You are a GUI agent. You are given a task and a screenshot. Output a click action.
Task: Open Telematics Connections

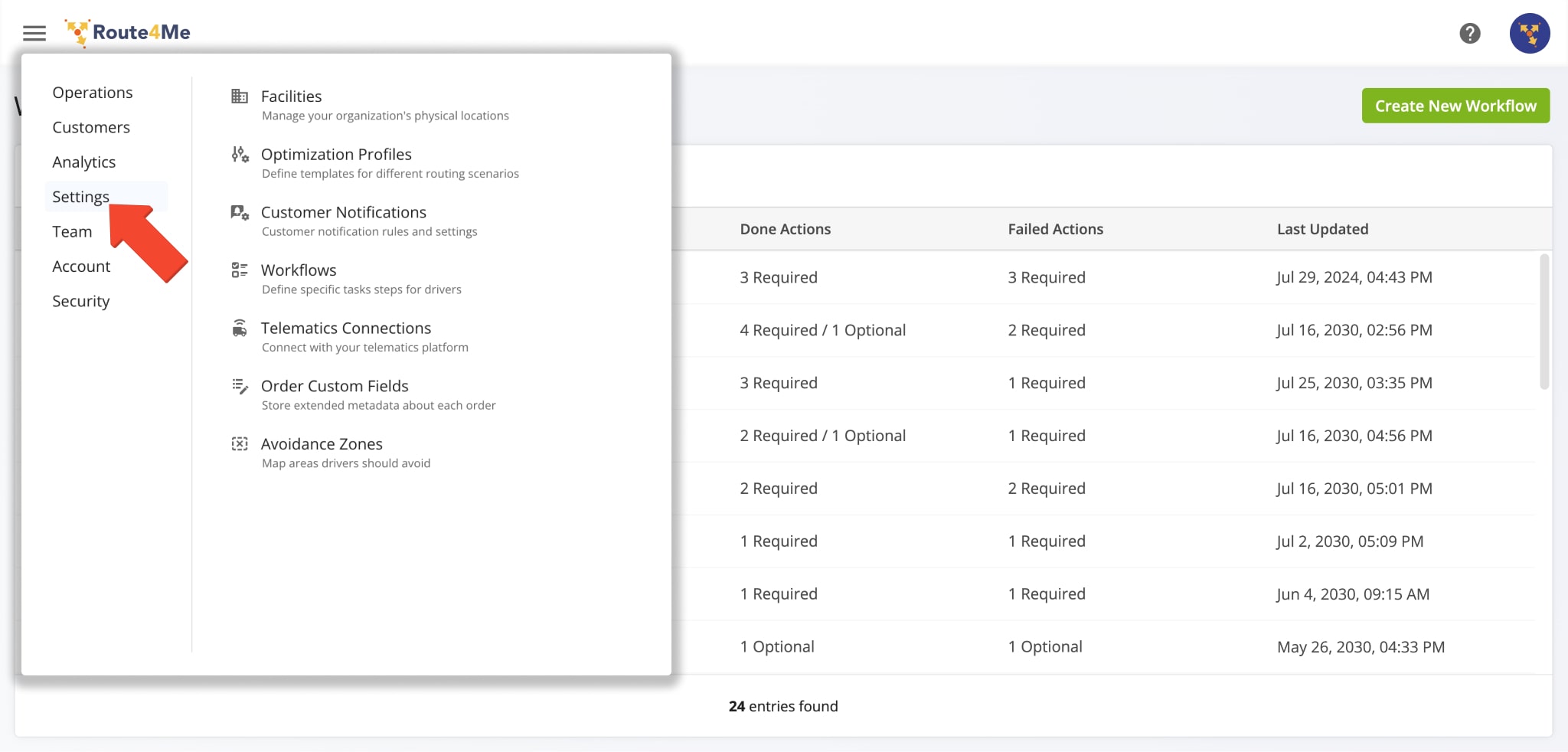[x=346, y=328]
